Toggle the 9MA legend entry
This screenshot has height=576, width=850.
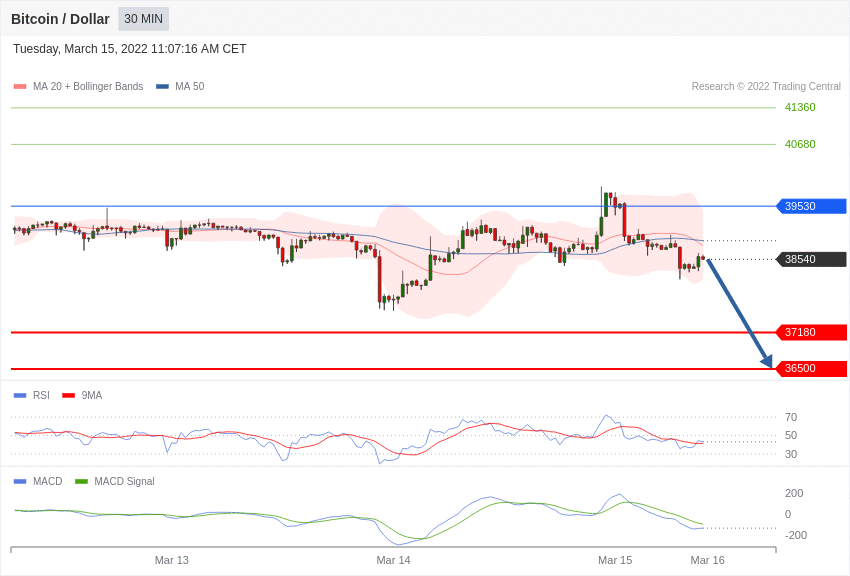[x=82, y=396]
